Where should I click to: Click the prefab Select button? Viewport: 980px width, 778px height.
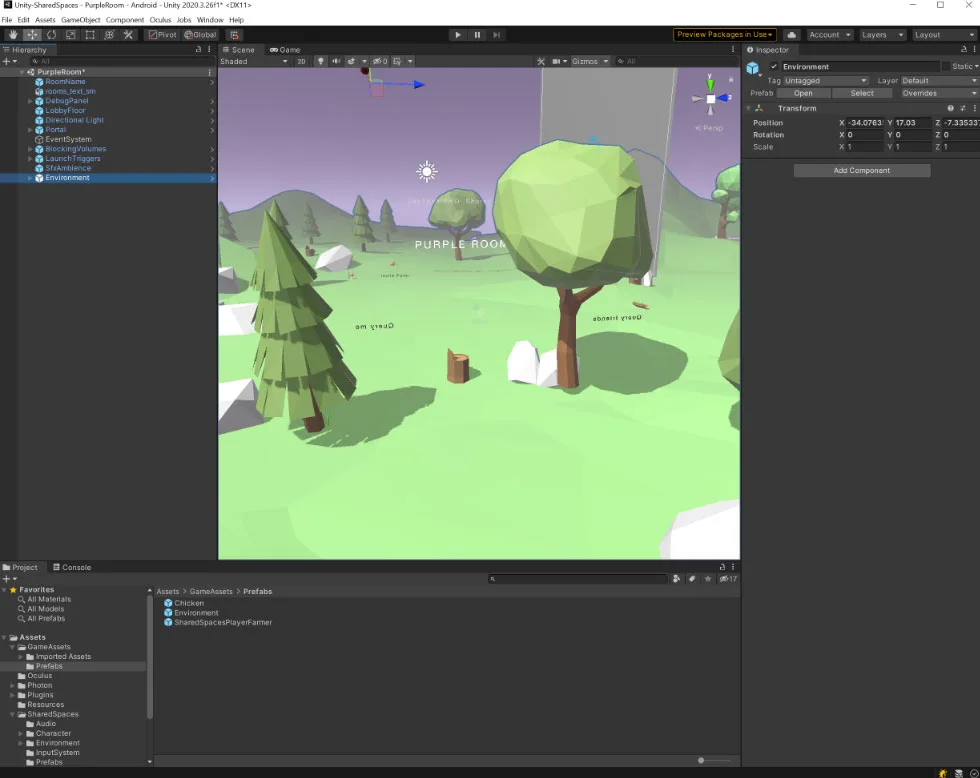coord(861,93)
